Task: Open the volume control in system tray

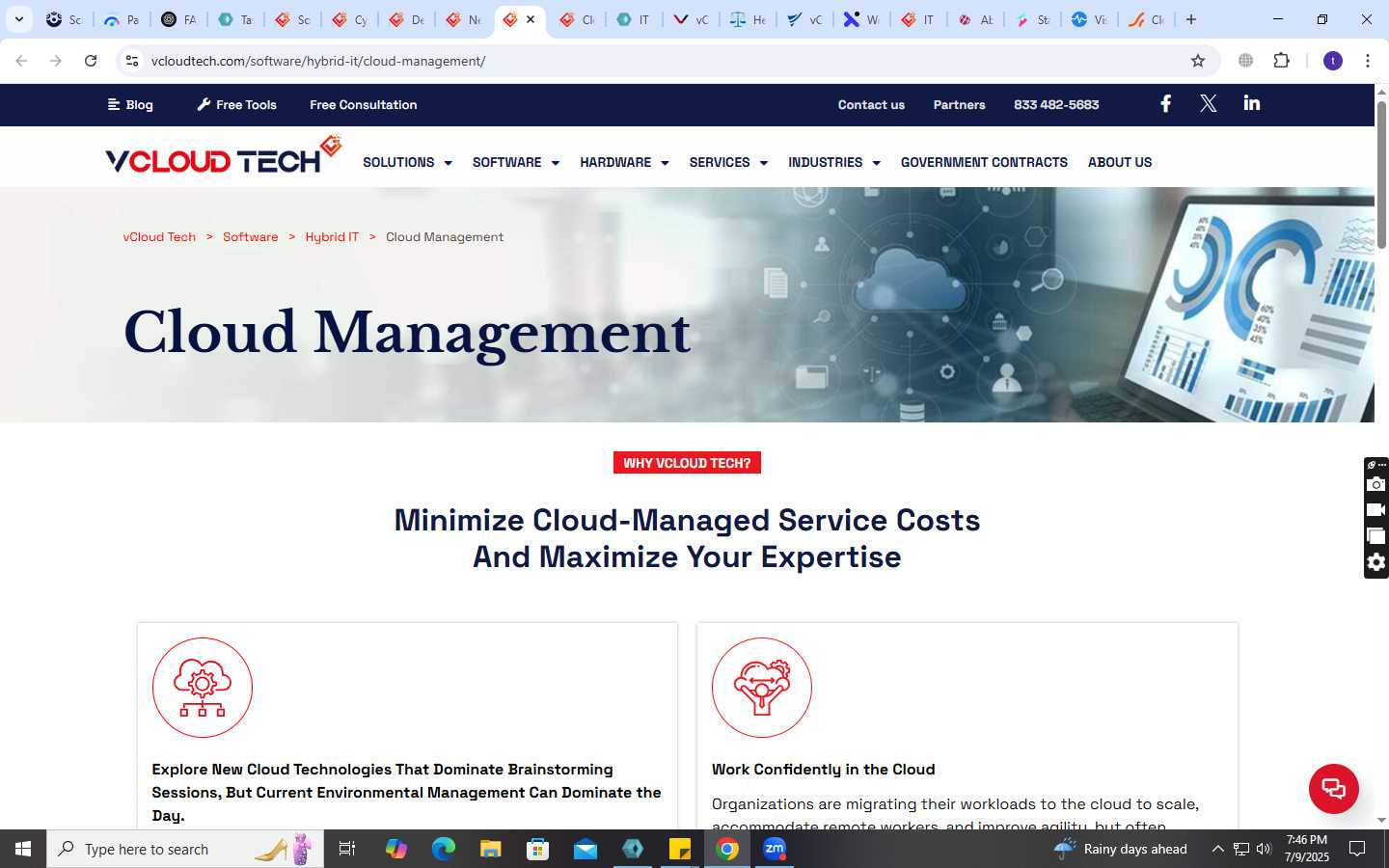Action: tap(1264, 849)
